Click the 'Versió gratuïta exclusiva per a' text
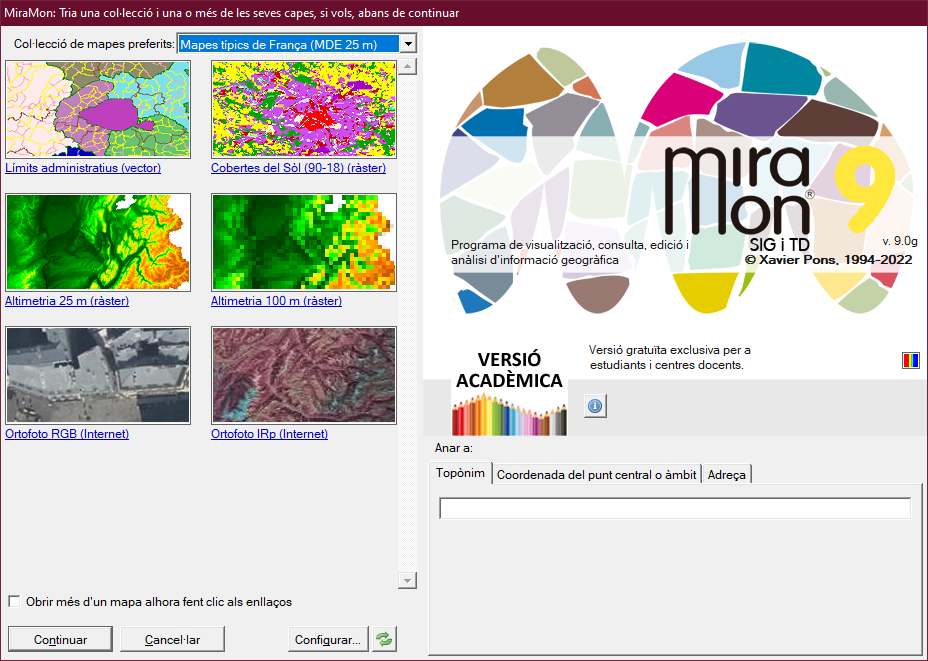 point(669,350)
